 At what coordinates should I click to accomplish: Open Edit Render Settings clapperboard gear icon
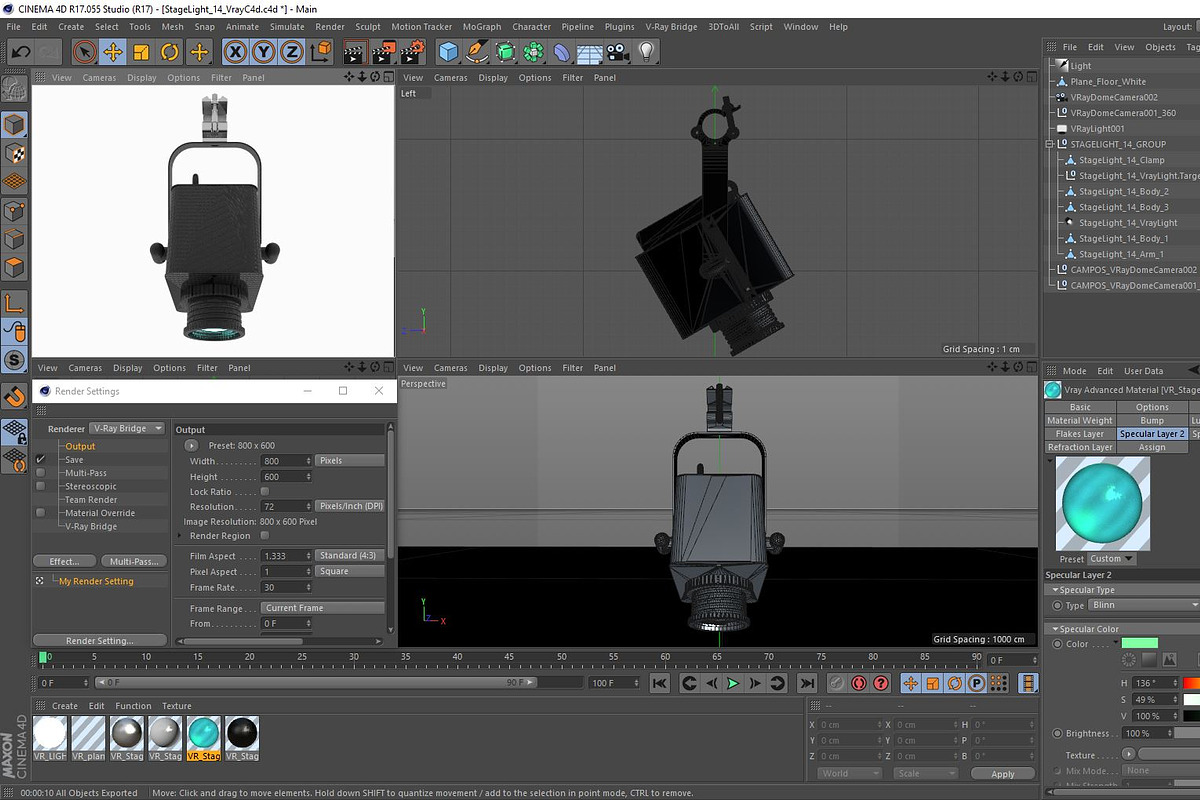(x=412, y=52)
